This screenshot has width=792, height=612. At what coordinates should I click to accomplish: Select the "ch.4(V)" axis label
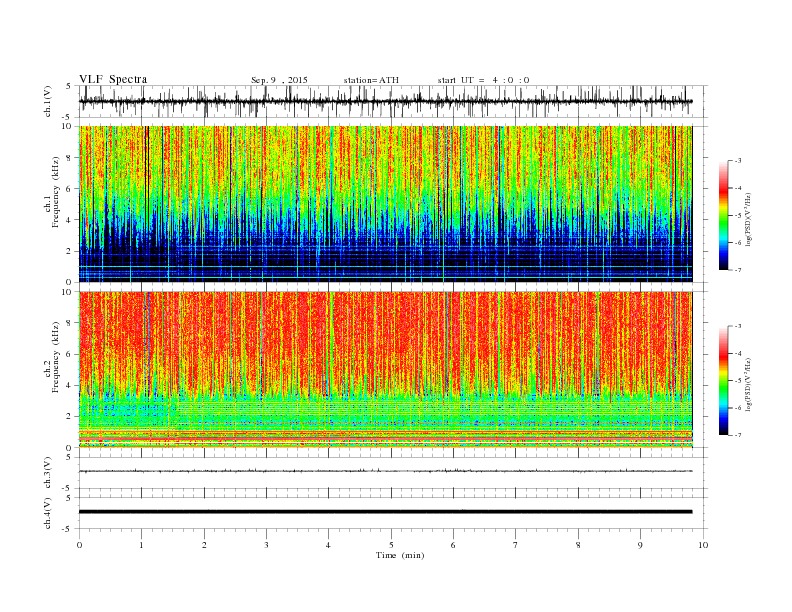[x=47, y=513]
